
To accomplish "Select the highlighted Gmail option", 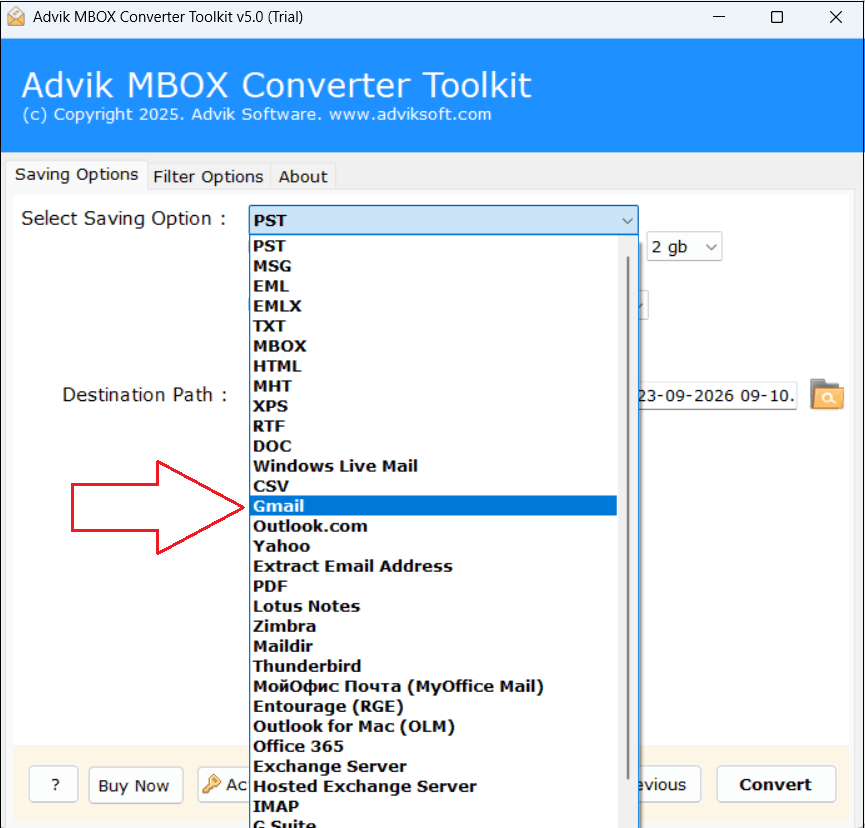I will click(433, 506).
